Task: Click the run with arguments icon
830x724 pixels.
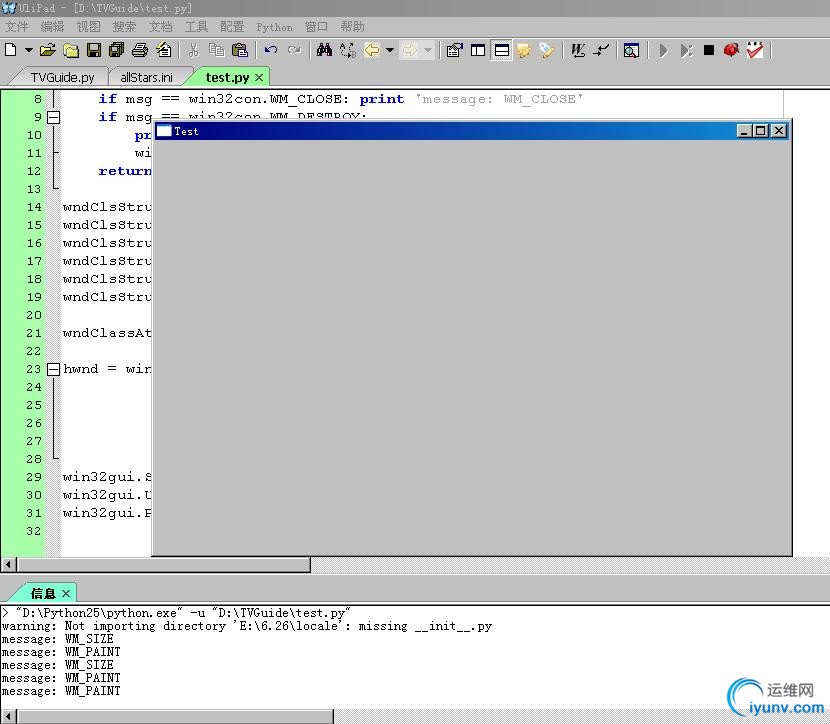Action: click(x=687, y=50)
